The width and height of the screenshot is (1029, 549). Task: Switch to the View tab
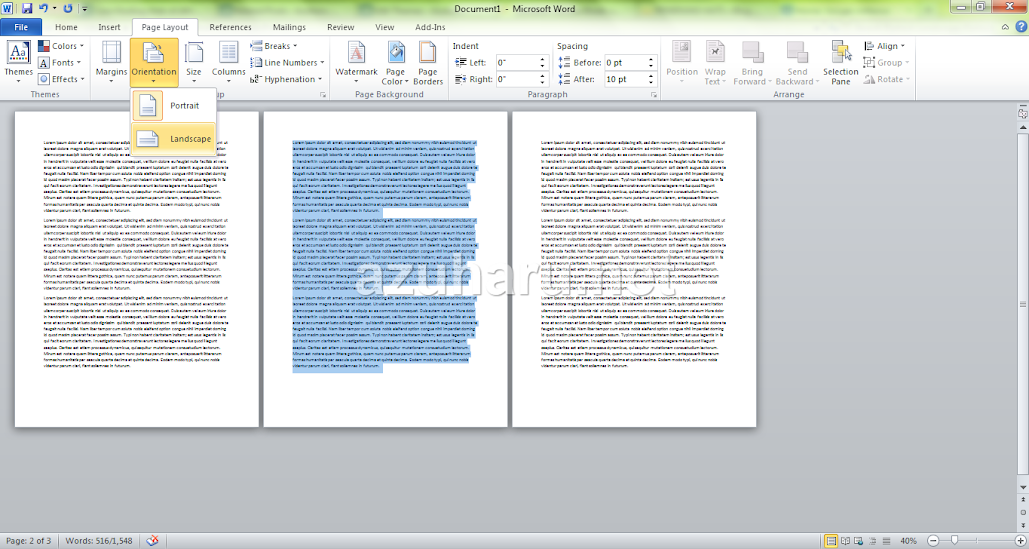click(x=385, y=27)
